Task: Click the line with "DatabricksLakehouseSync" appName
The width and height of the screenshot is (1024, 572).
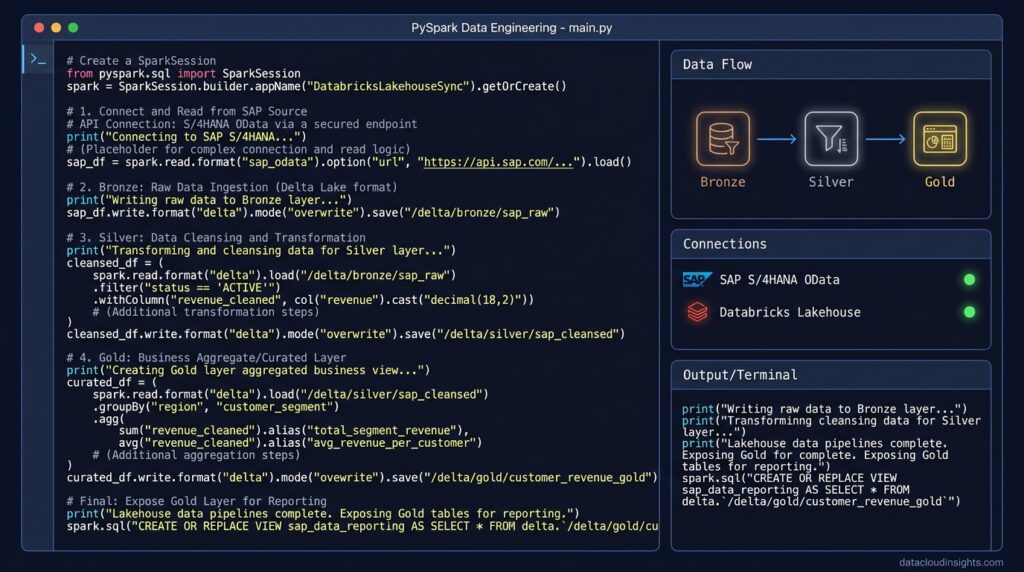Action: (x=316, y=86)
